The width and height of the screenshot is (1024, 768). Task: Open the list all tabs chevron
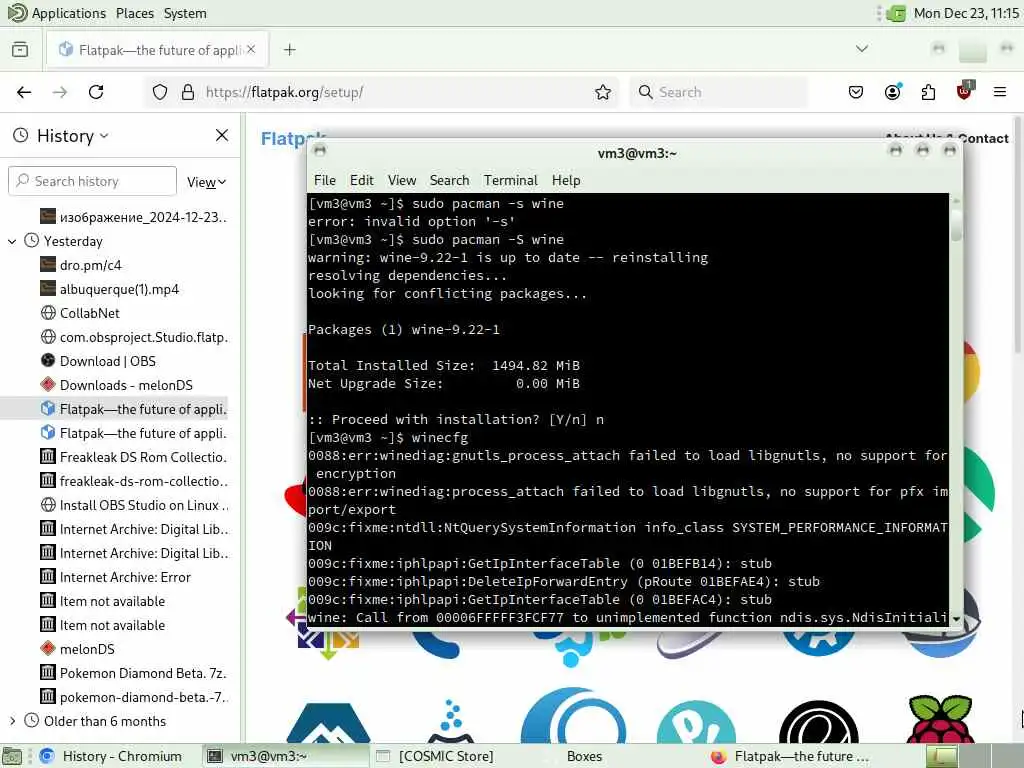point(862,49)
